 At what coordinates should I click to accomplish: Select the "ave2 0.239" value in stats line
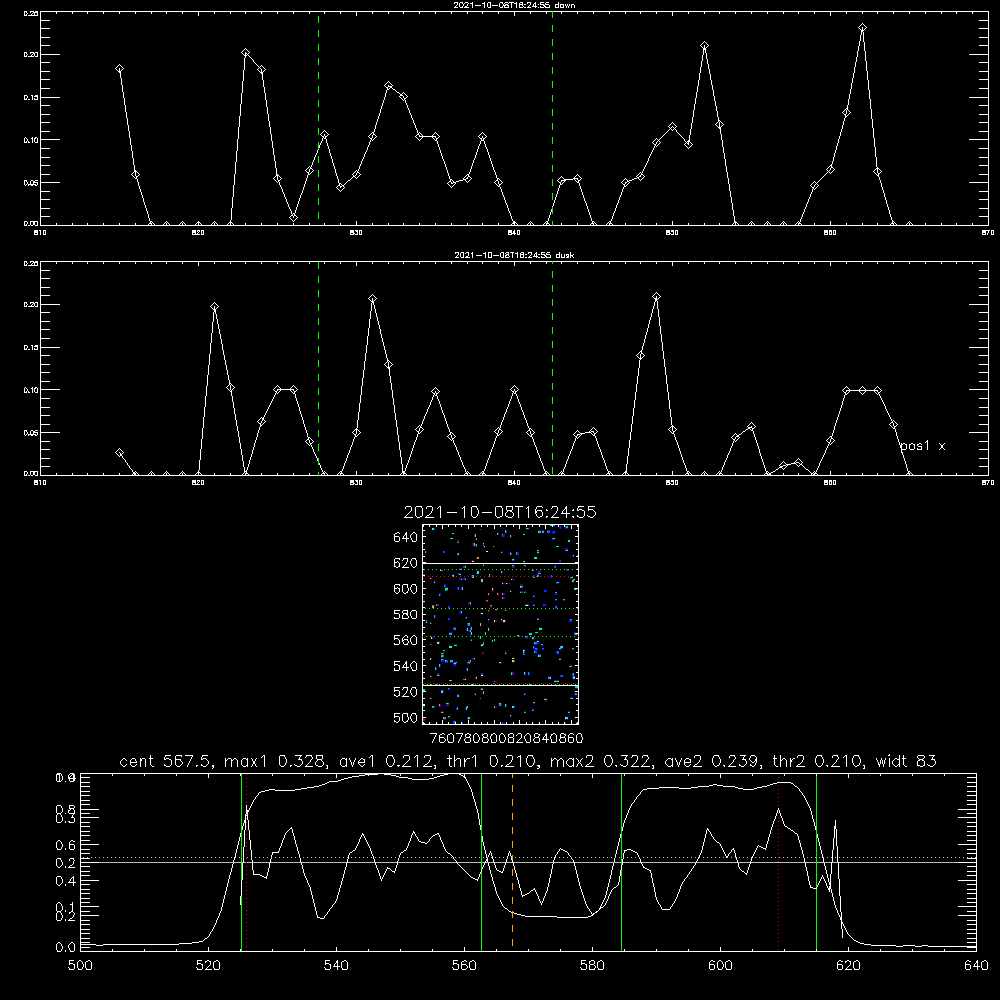[711, 761]
